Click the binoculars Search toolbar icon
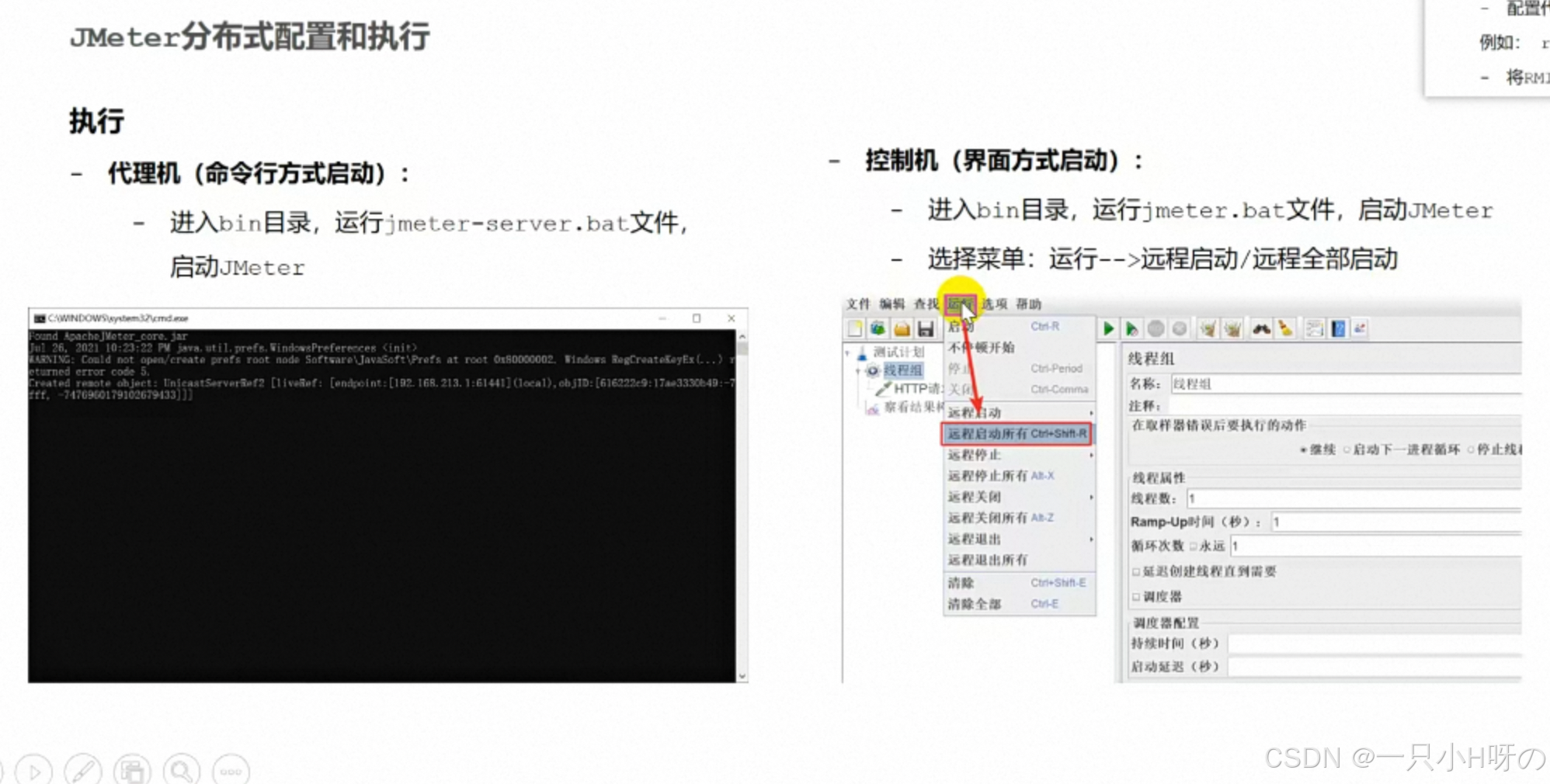This screenshot has height=784, width=1550. coord(1261,329)
